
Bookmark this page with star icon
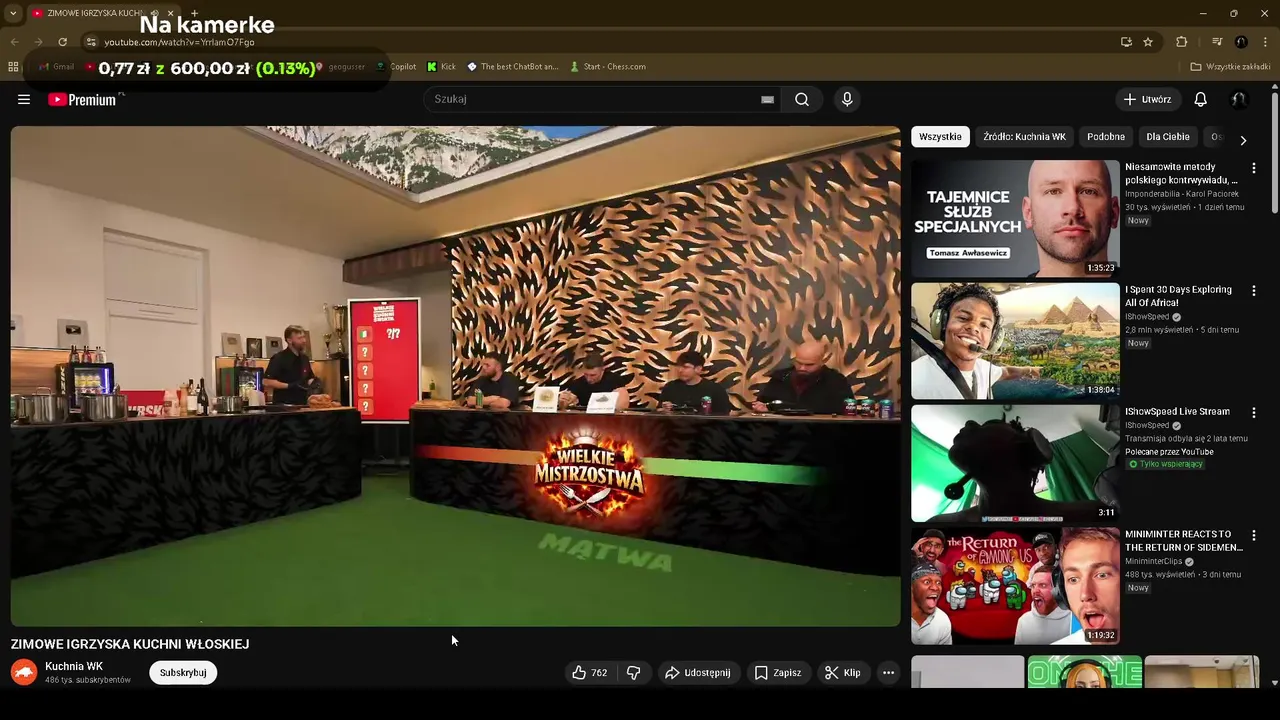click(x=1148, y=42)
